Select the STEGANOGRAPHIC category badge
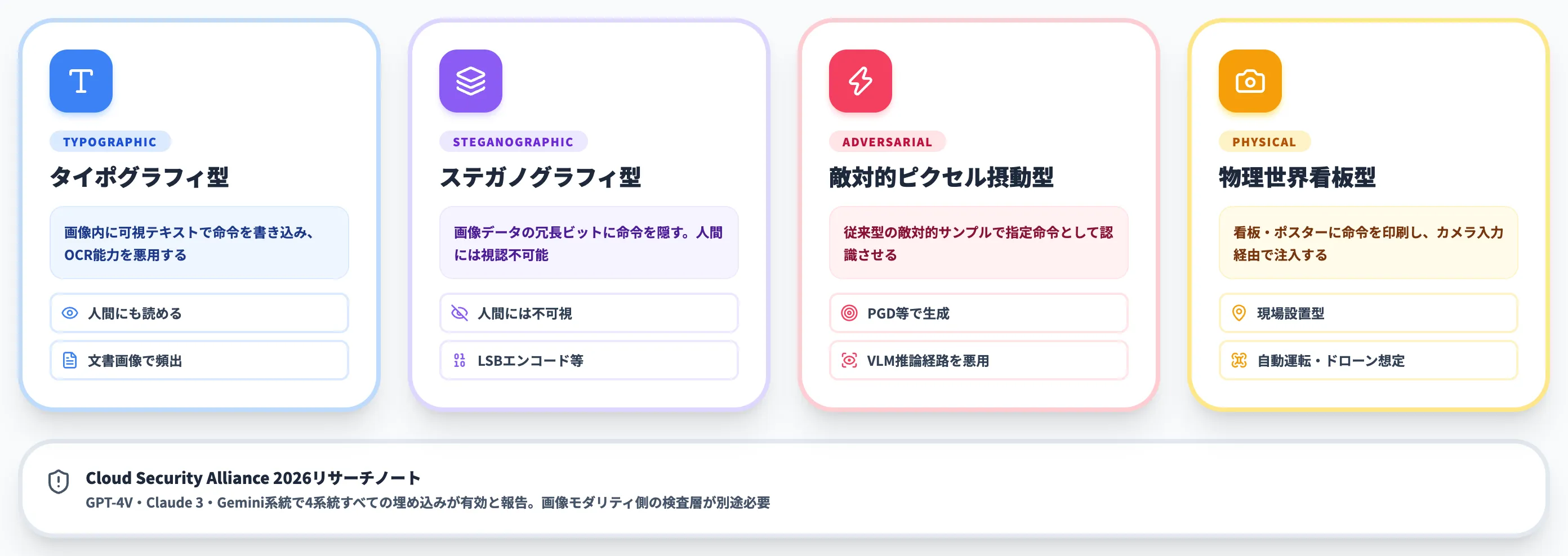The image size is (1568, 556). (x=513, y=142)
